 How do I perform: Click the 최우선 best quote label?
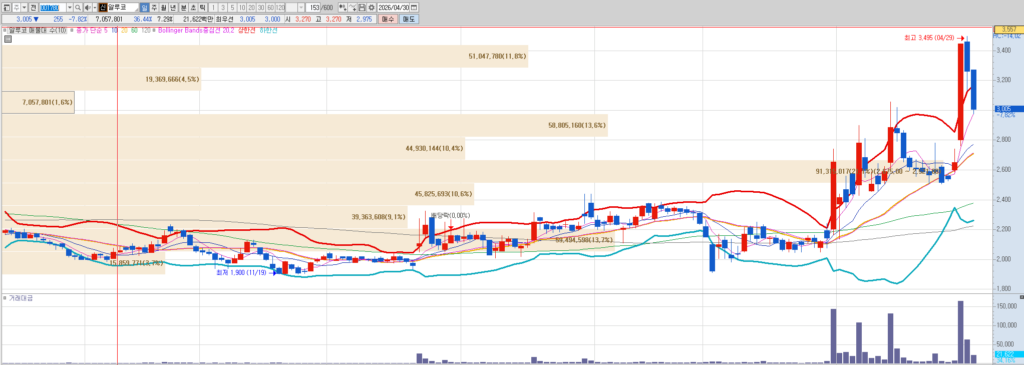pyautogui.click(x=224, y=19)
